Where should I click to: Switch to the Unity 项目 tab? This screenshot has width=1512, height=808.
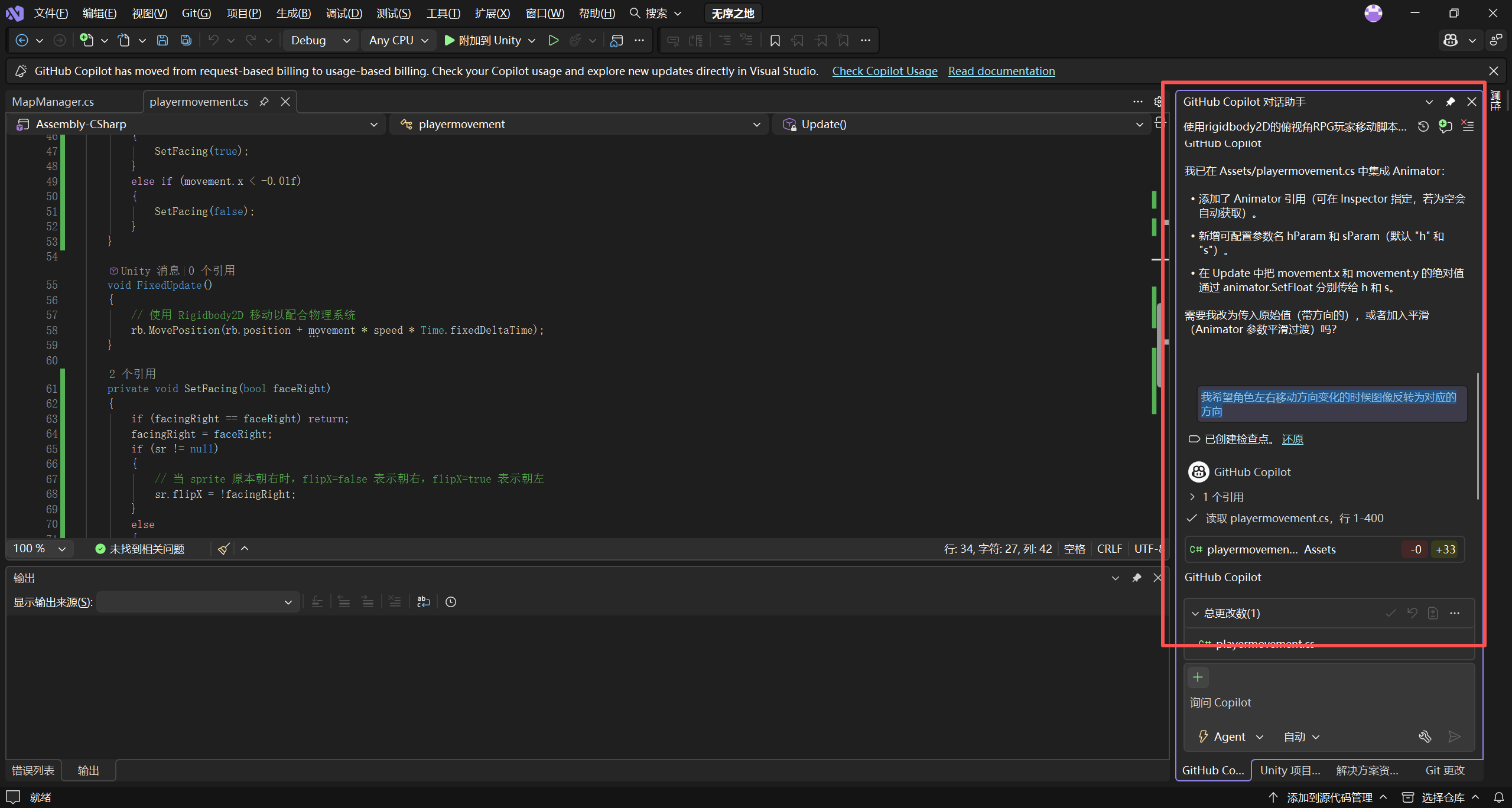[x=1290, y=770]
